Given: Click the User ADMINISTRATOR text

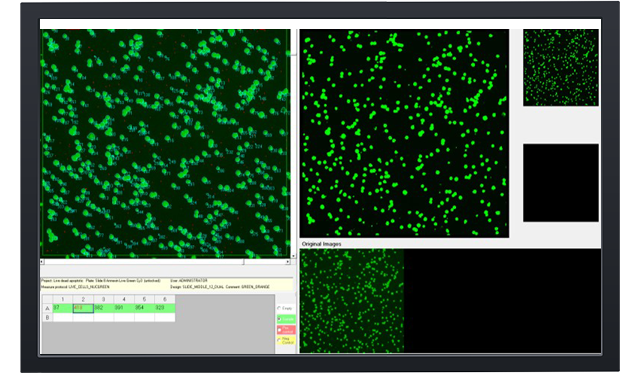Looking at the screenshot, I should coord(189,281).
